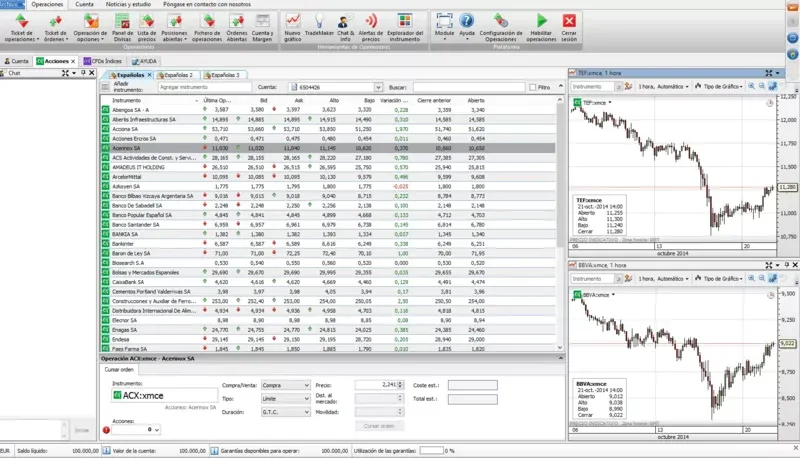The image size is (800, 458).
Task: Select Banco Santander SA row
Action: (328, 225)
